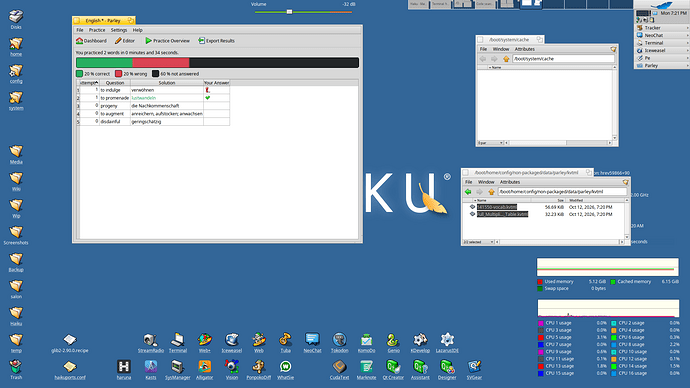Select the 'to augment' question cell
This screenshot has height=388, width=690.
point(115,113)
